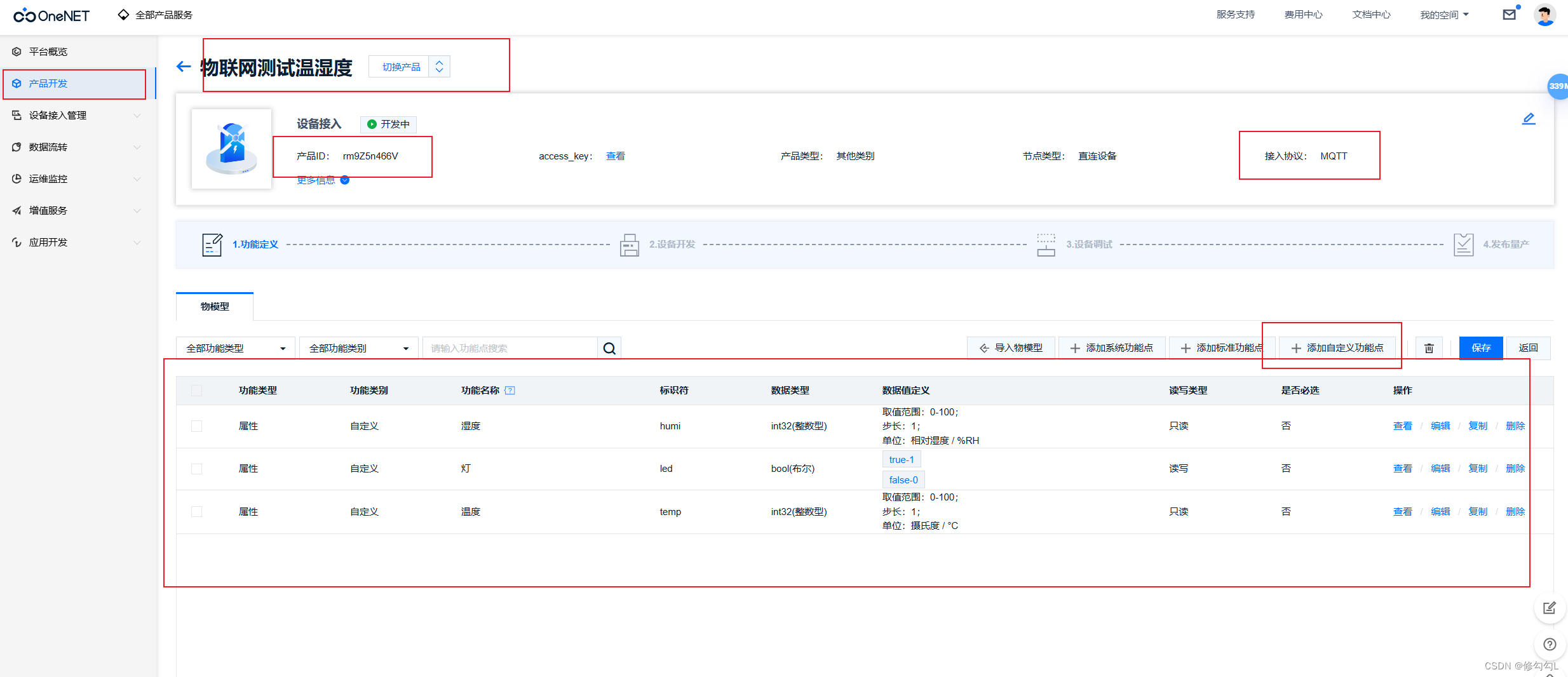Click the product switcher arrows beside 切换产品
The image size is (1568, 677).
[x=439, y=66]
